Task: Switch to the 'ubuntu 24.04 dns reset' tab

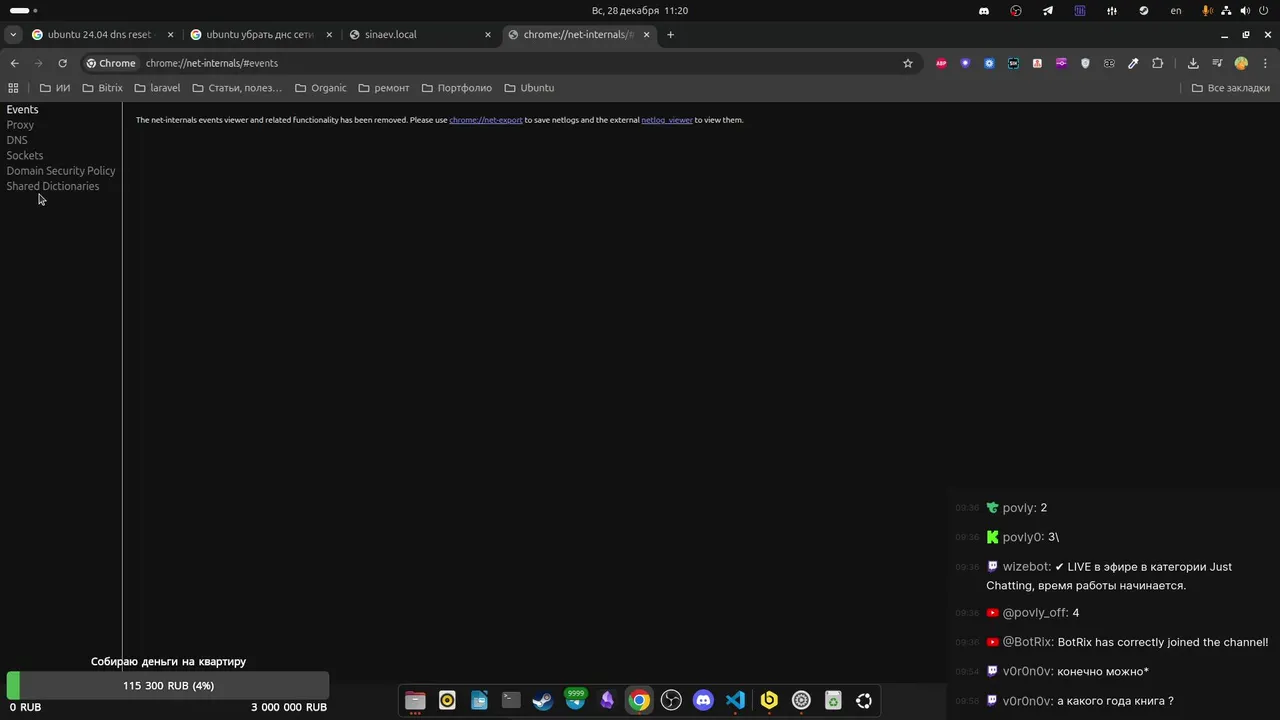Action: pyautogui.click(x=102, y=34)
